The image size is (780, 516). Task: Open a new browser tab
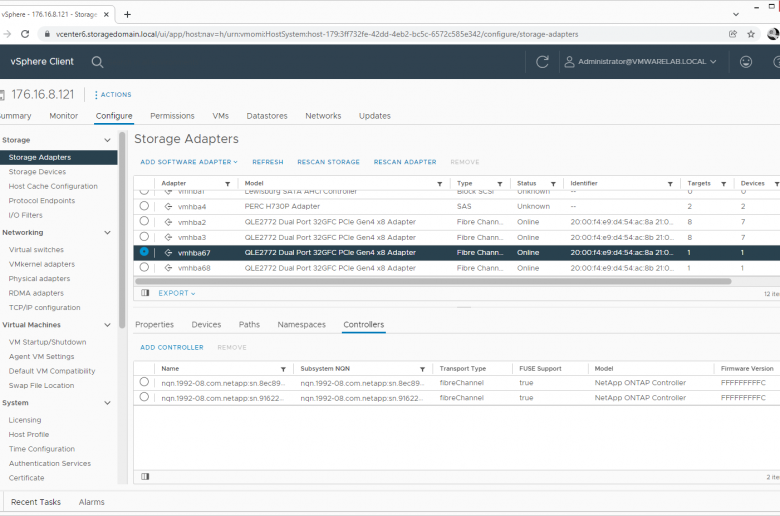127,14
